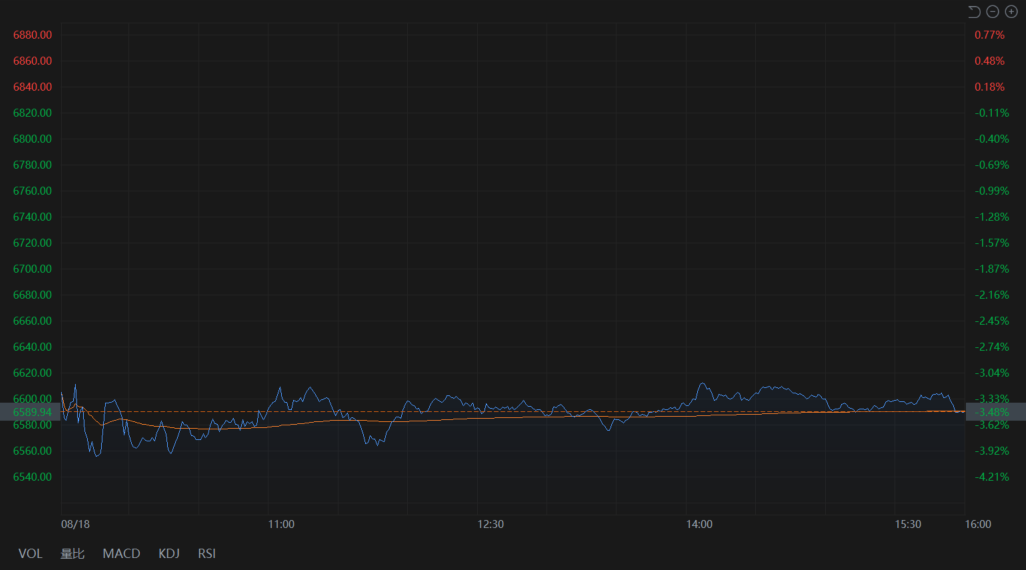Click the 6540.00 price axis label
Image resolution: width=1026 pixels, height=570 pixels.
[x=32, y=477]
